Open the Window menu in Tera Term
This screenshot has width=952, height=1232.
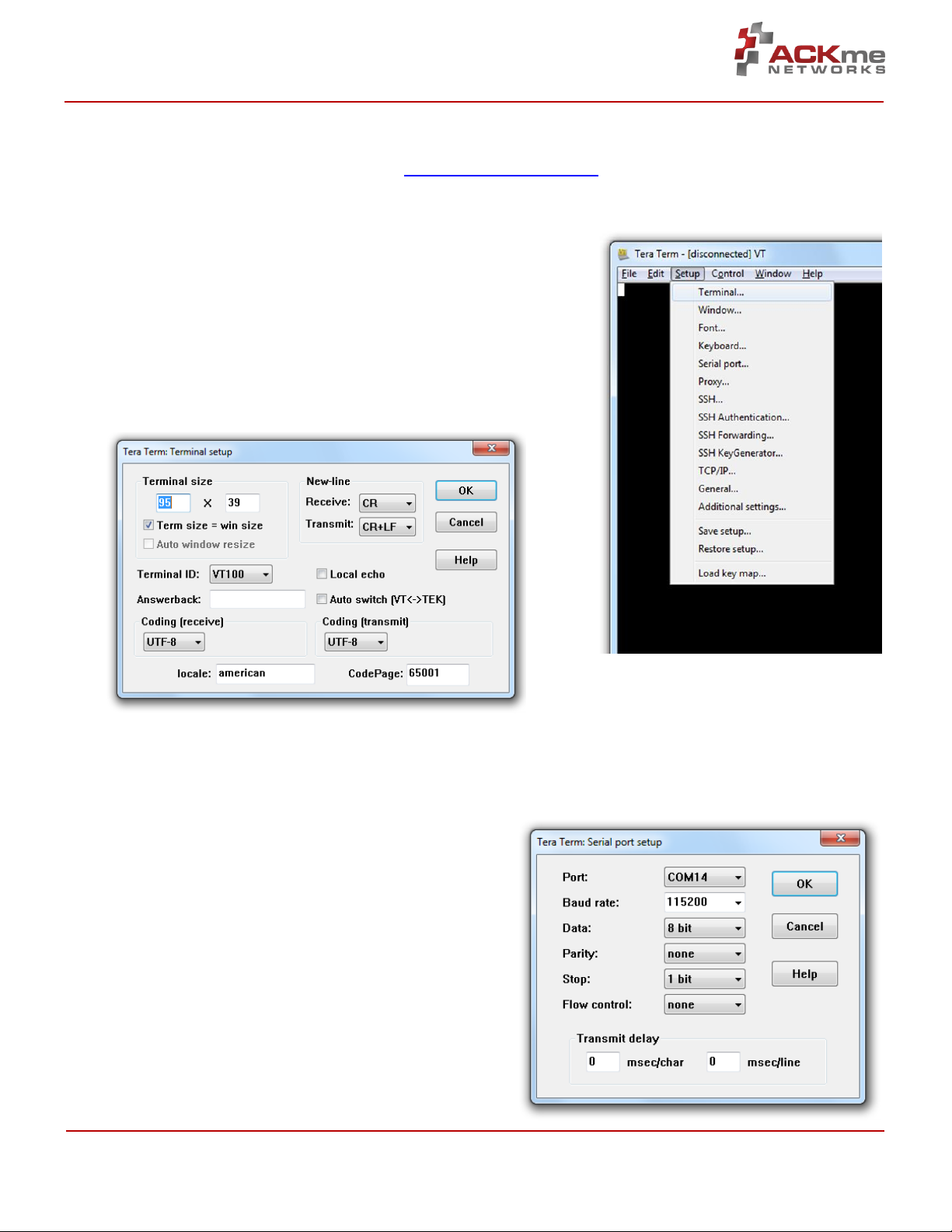pos(772,274)
